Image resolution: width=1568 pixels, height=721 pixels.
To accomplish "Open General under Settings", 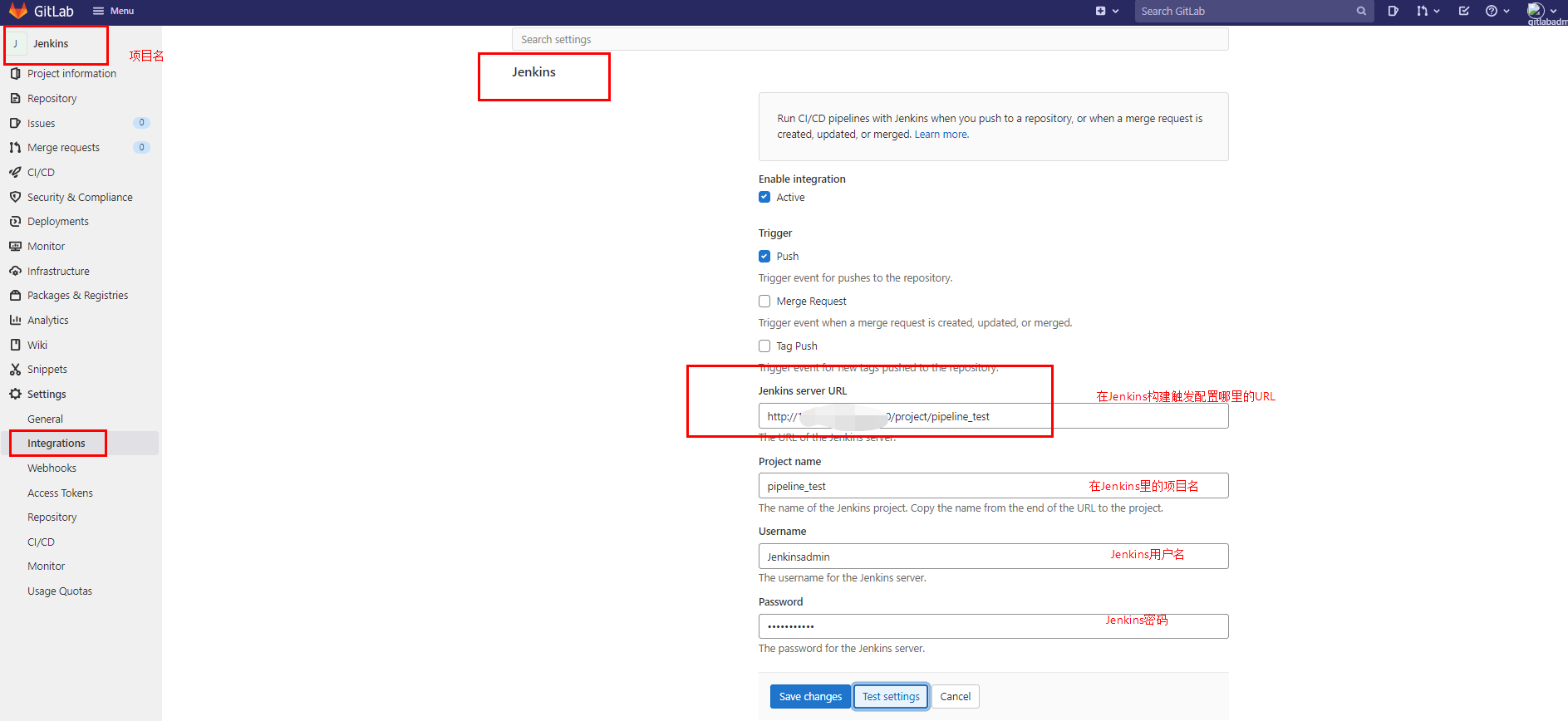I will [45, 419].
